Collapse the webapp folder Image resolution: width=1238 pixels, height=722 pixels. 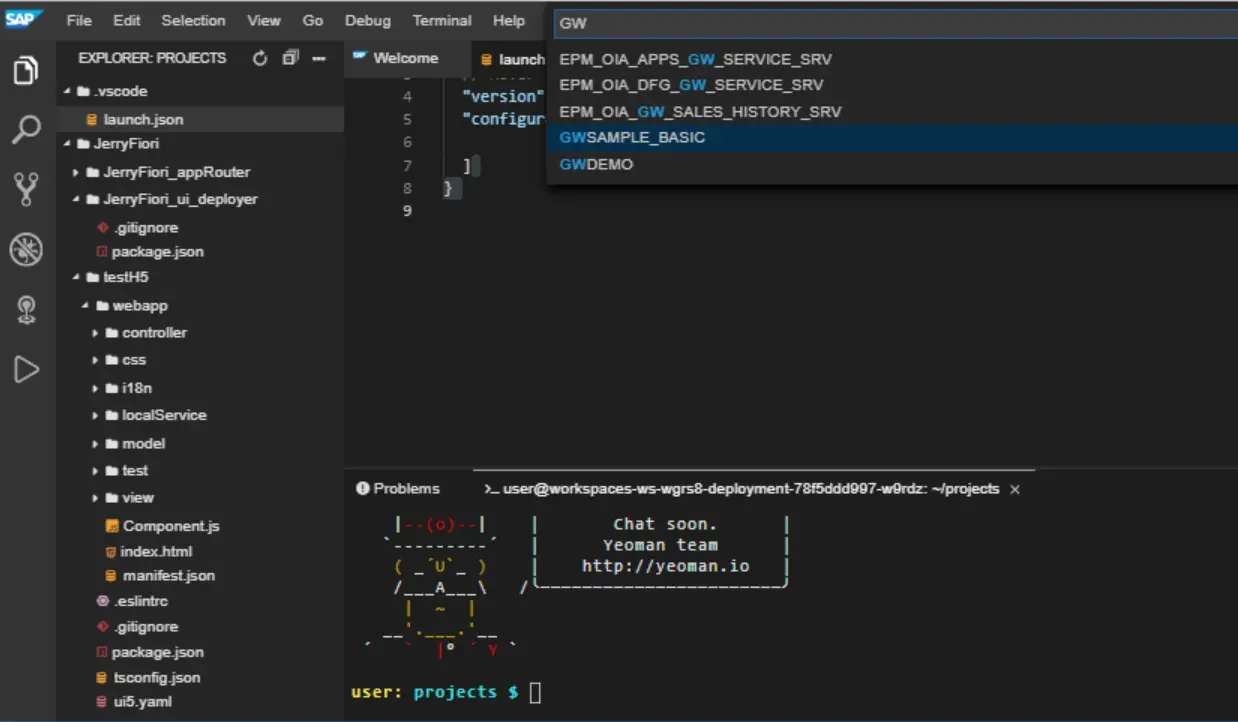point(139,305)
